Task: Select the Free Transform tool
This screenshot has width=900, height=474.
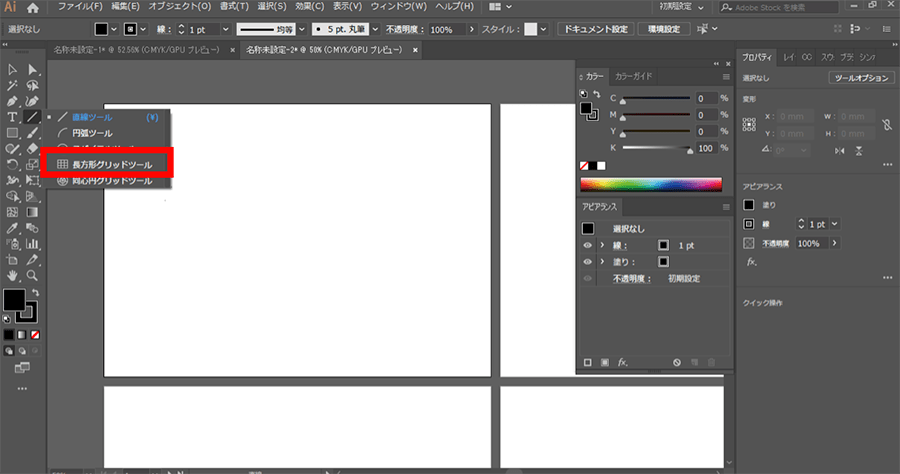Action: point(33,181)
